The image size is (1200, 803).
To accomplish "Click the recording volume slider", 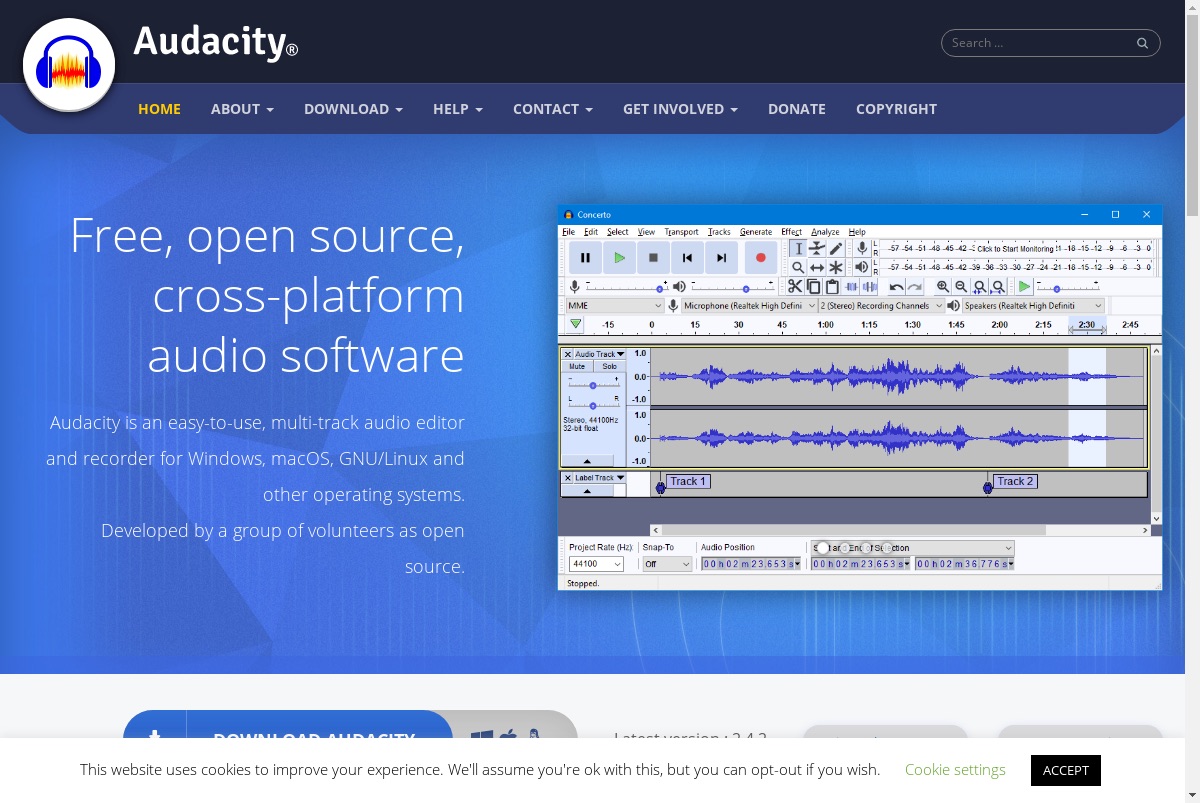I will tap(626, 287).
